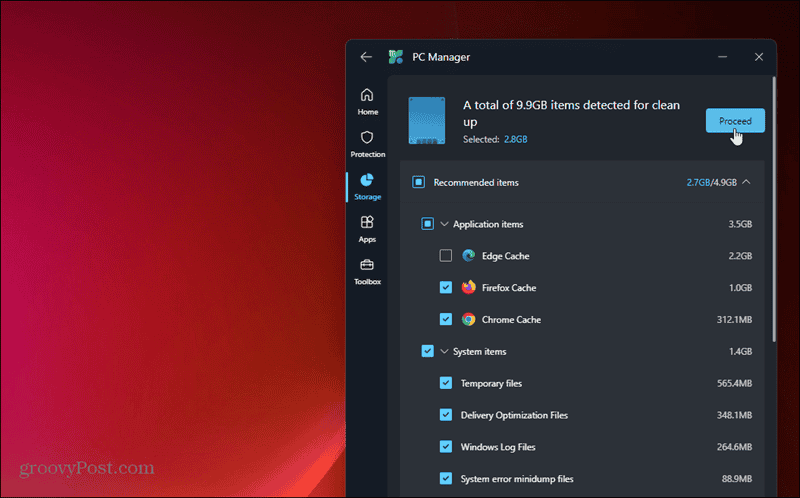The image size is (800, 498).
Task: Close the PC Manager window
Action: pos(759,57)
